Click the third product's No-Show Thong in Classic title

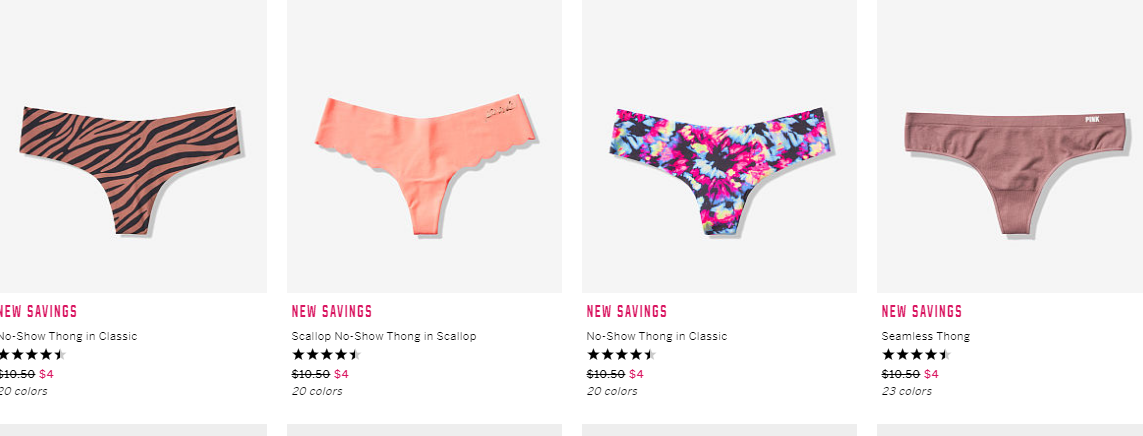click(657, 336)
